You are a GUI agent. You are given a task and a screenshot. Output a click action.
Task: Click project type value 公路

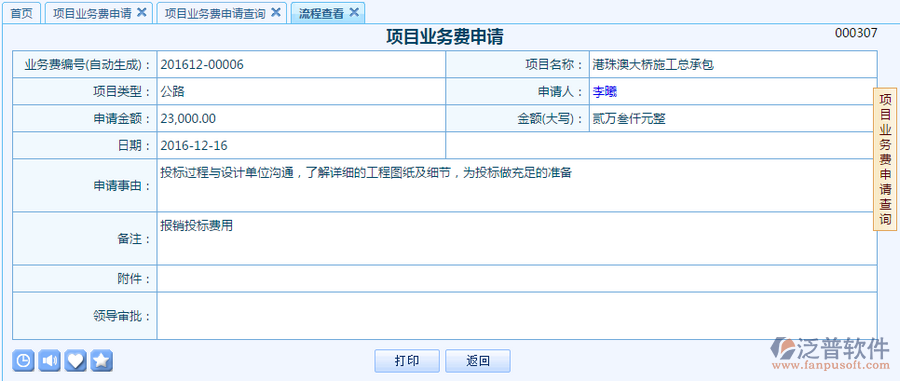[173, 92]
